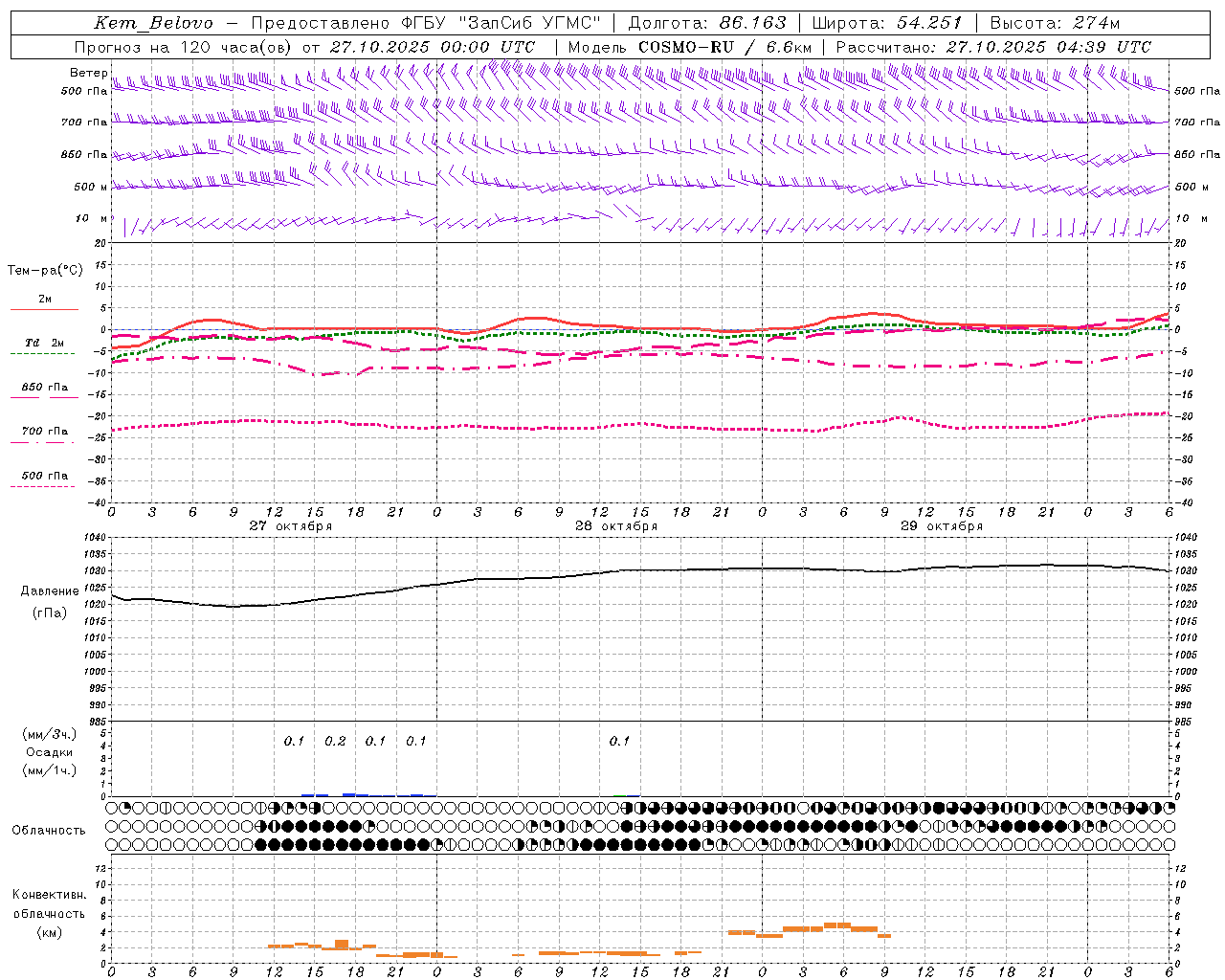The height and width of the screenshot is (980, 1225).
Task: Click the 0.1 precipitation value on 28 October
Action: [619, 742]
